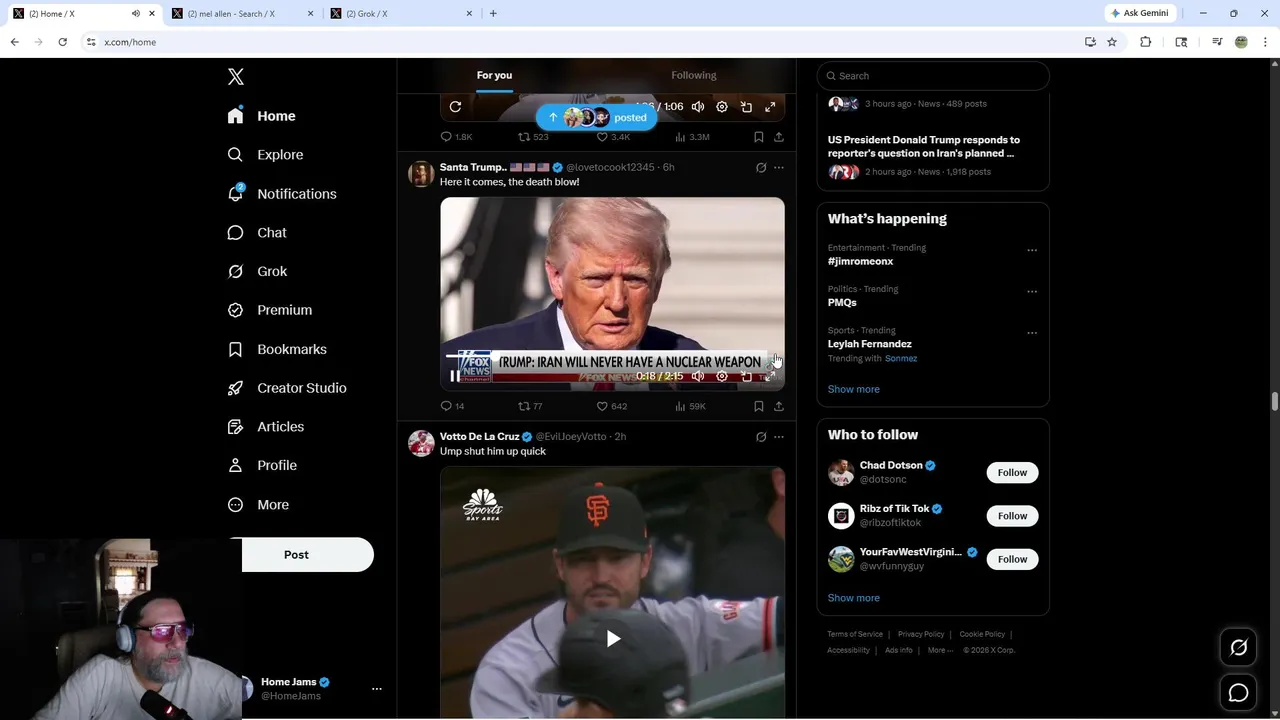View Santa Trump post analytics 59K
Image resolution: width=1280 pixels, height=720 pixels.
point(691,406)
